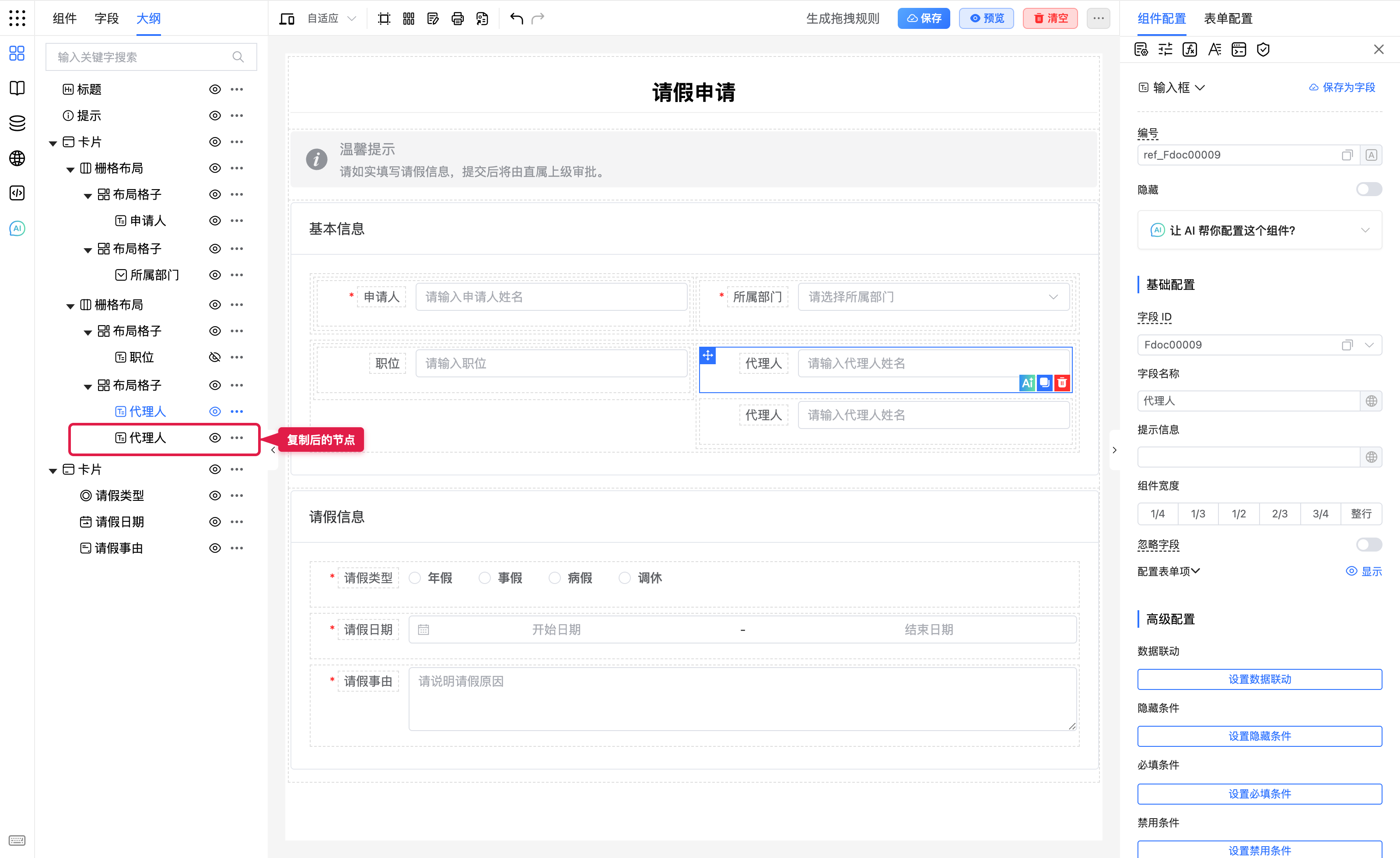Click the undo arrow in toolbar
The height and width of the screenshot is (858, 1400).
point(516,18)
